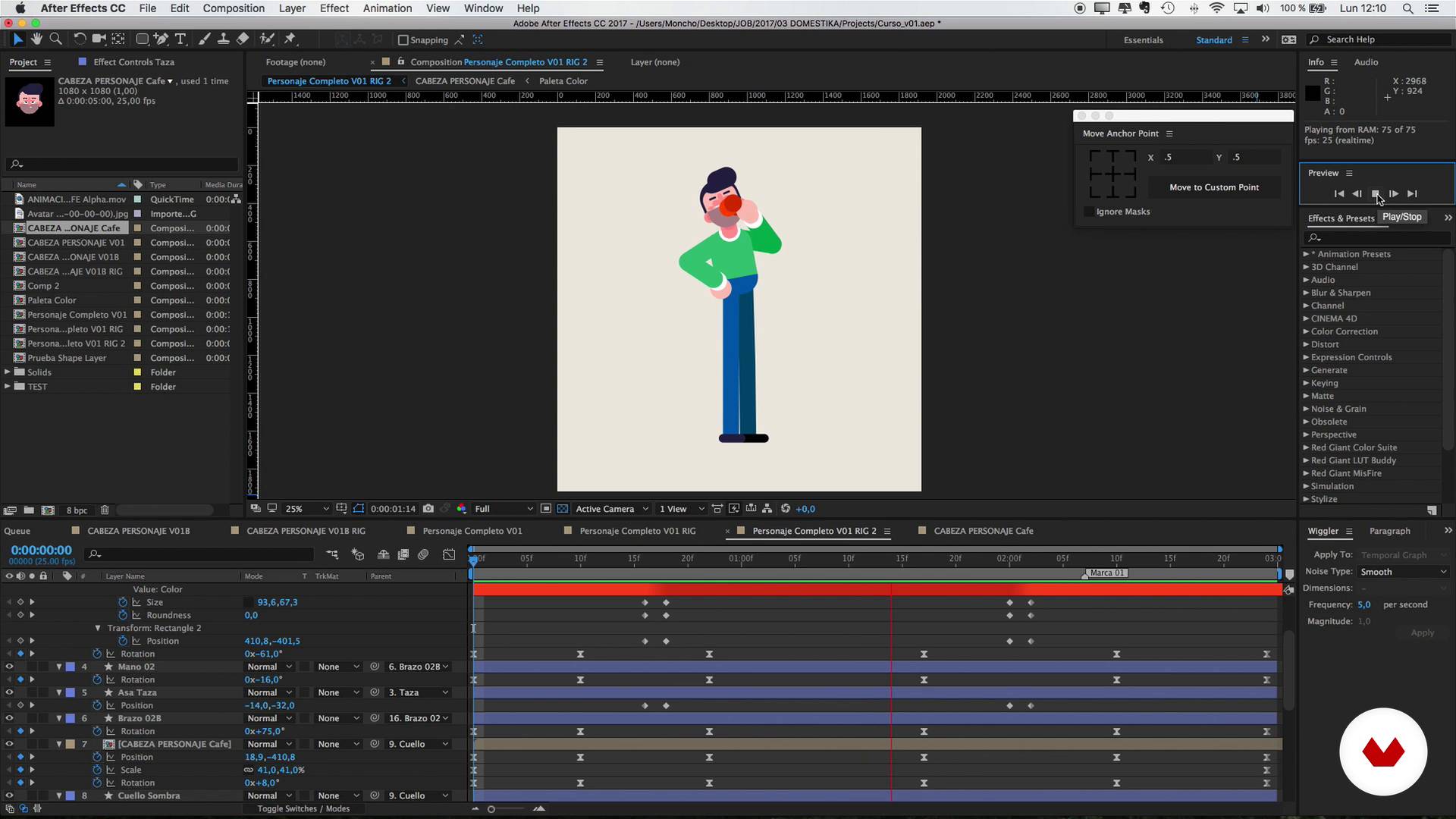Select the Unified Camera tool
Screen dimensions: 1456x819
click(99, 39)
